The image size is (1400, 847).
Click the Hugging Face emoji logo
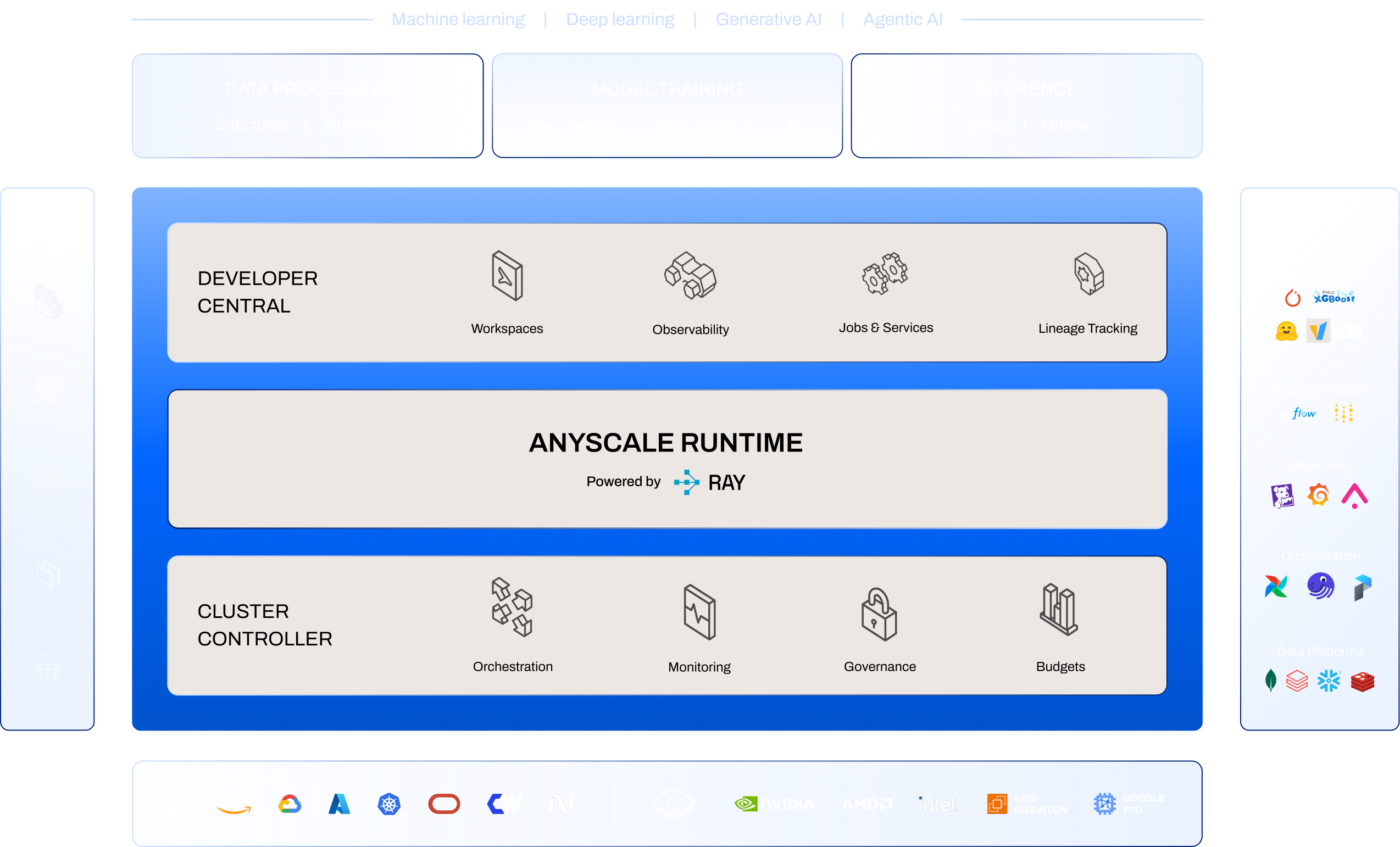pos(1287,331)
